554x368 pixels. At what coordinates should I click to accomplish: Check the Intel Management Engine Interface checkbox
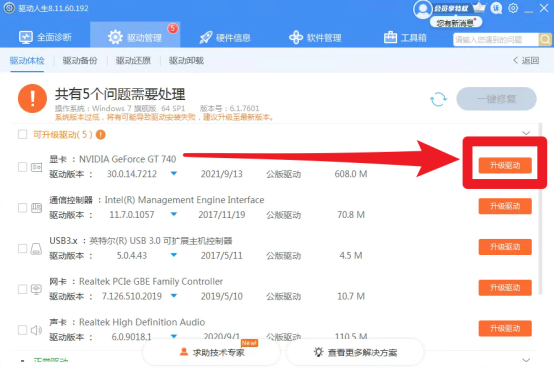coord(23,208)
